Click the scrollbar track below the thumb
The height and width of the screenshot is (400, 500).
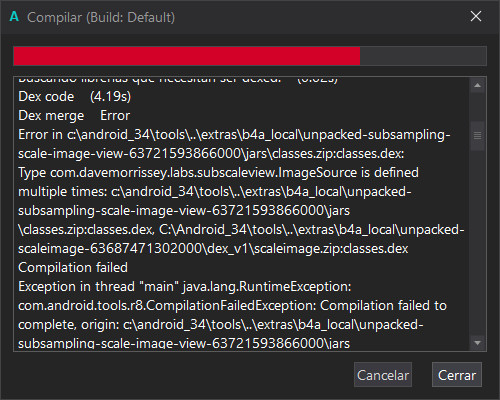477,243
